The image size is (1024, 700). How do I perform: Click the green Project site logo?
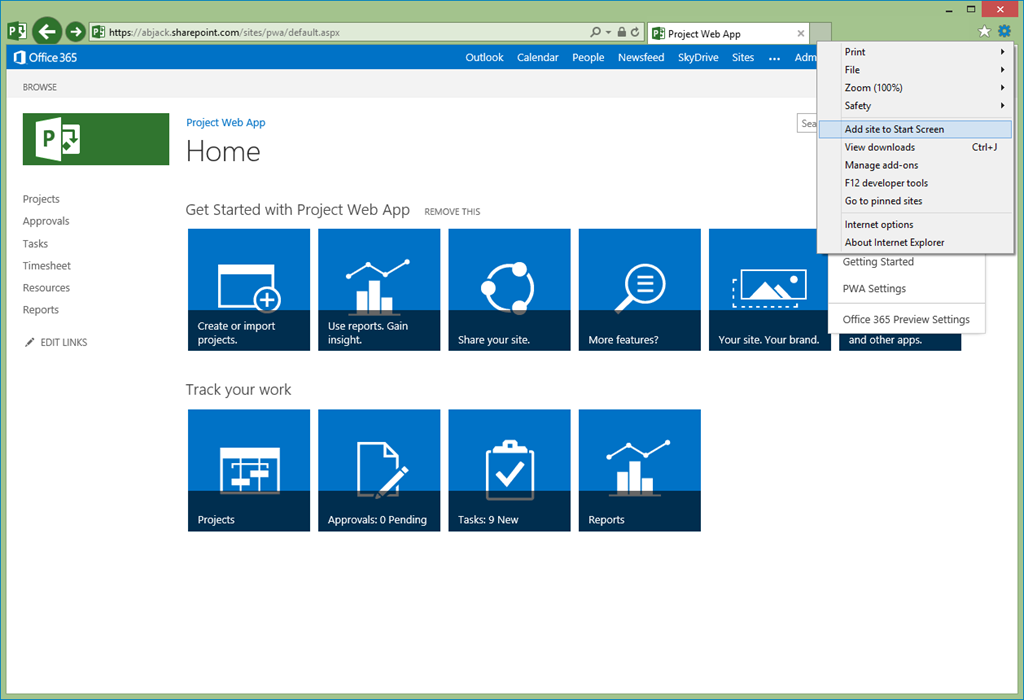[x=96, y=139]
